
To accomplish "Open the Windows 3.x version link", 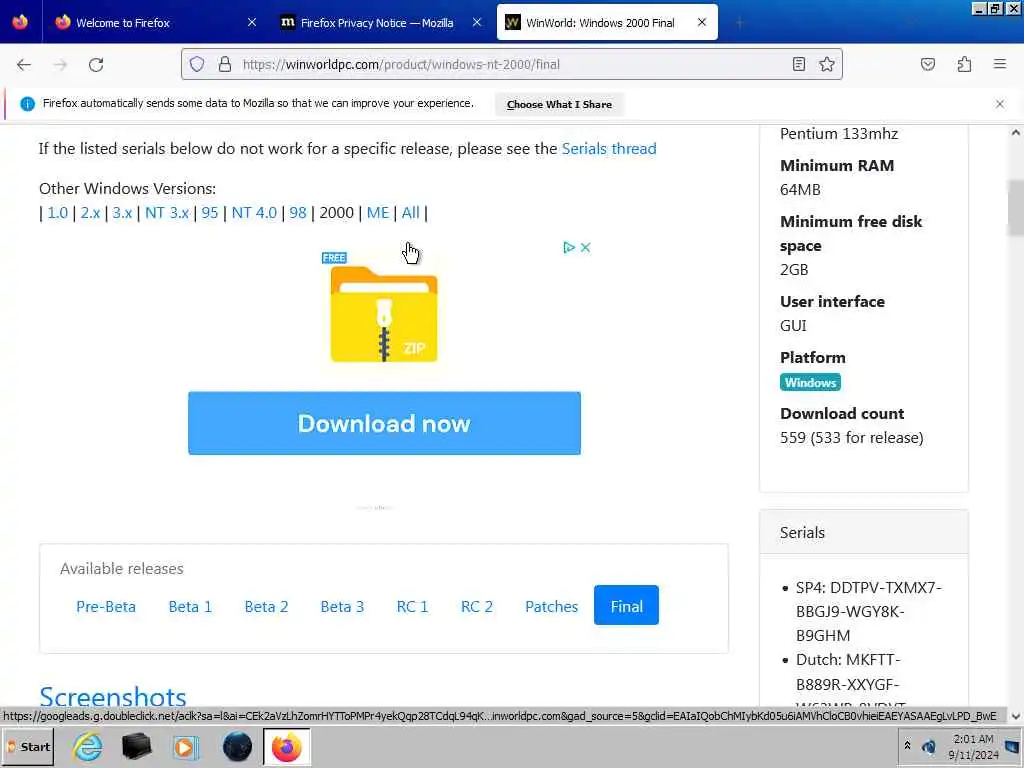I will 122,213.
